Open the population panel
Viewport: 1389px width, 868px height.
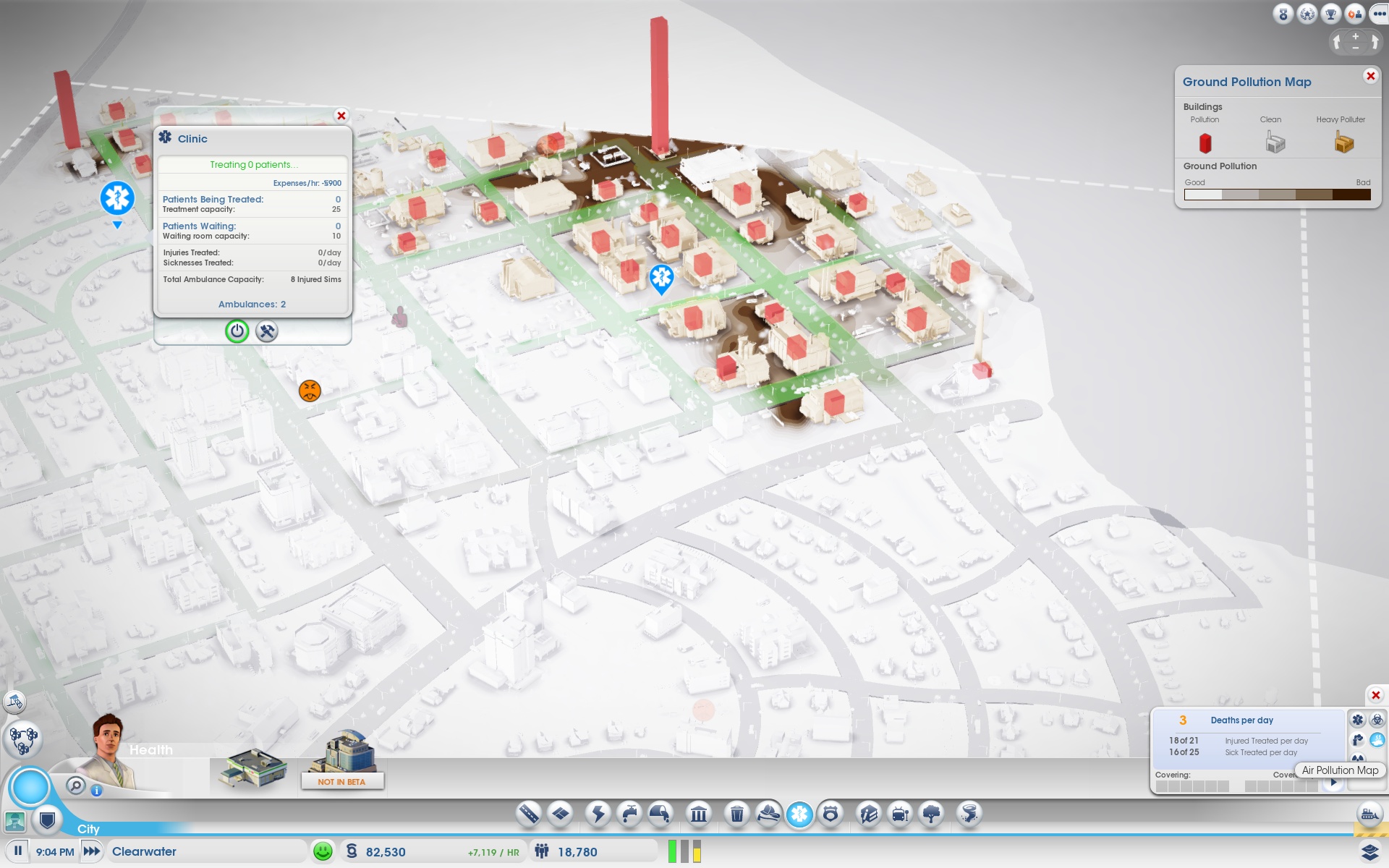(593, 852)
